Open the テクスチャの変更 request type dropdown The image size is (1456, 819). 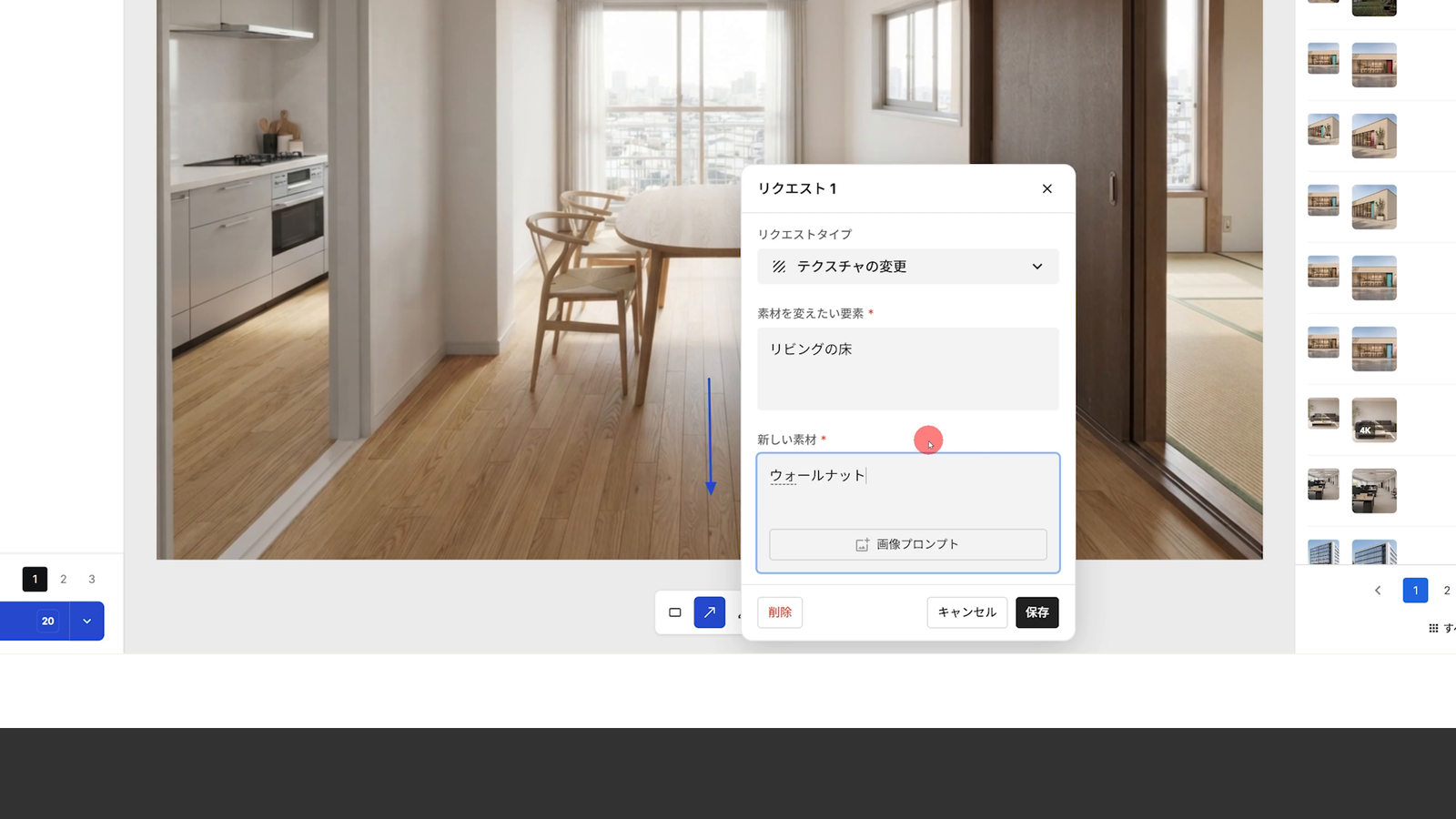908,267
